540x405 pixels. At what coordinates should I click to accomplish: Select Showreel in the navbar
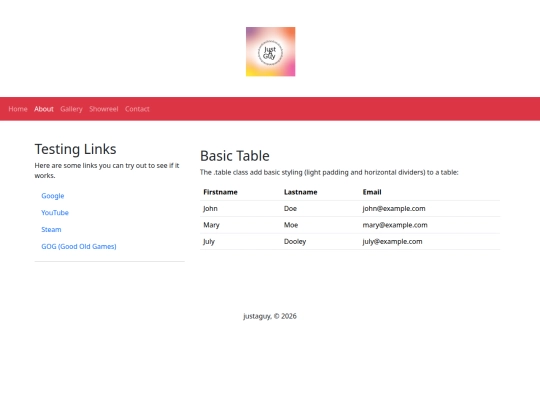(x=104, y=109)
